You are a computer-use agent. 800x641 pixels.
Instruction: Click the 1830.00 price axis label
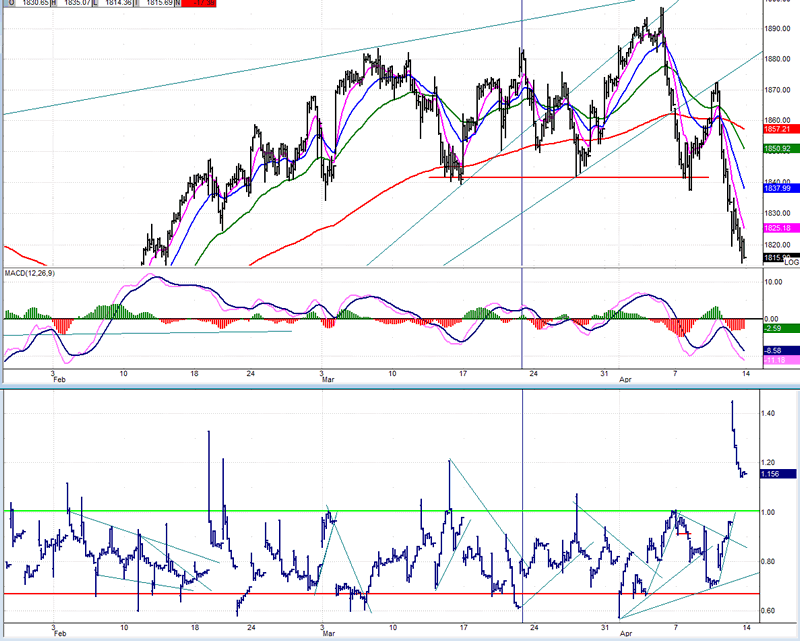[x=777, y=213]
